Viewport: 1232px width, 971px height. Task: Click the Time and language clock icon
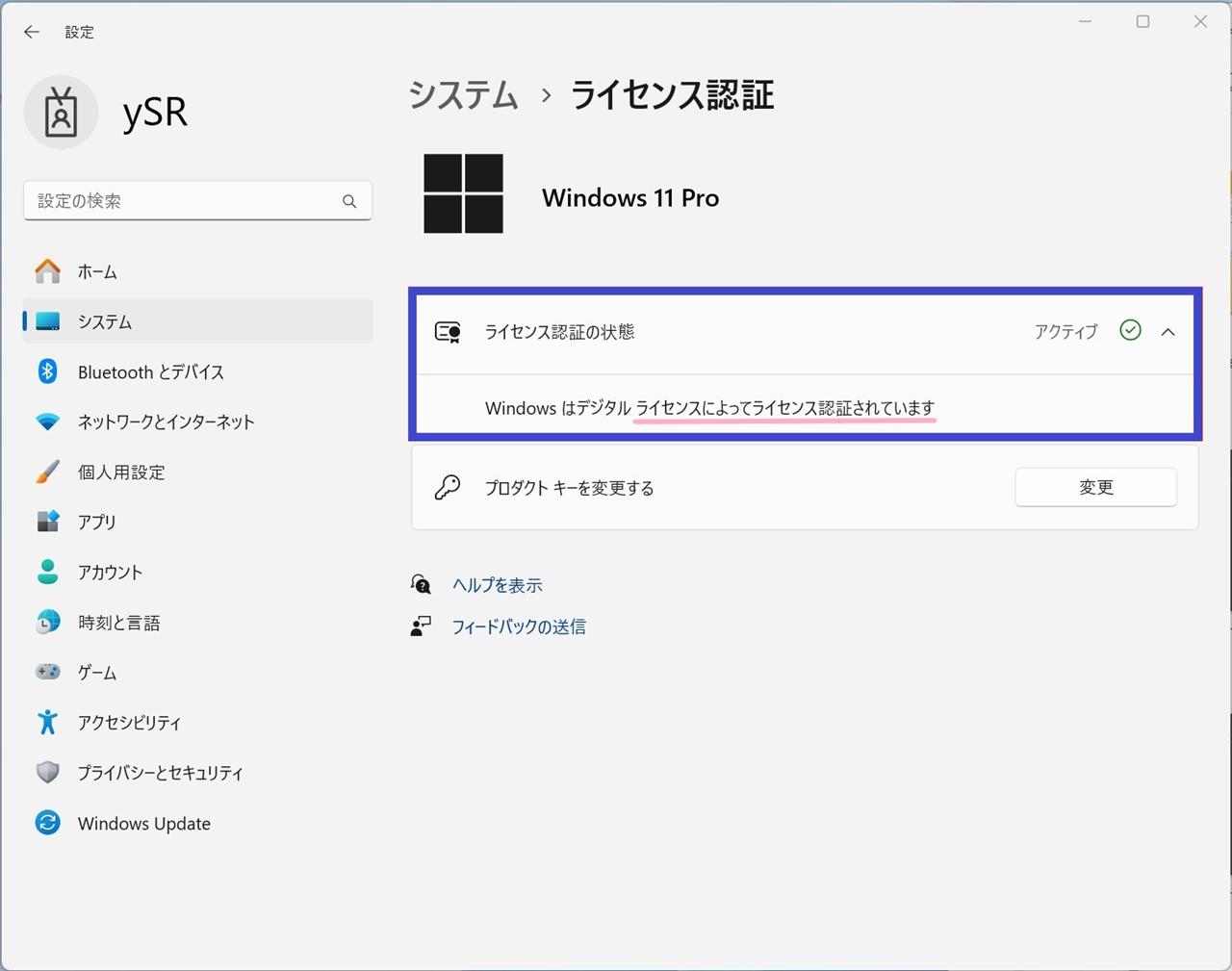point(47,623)
